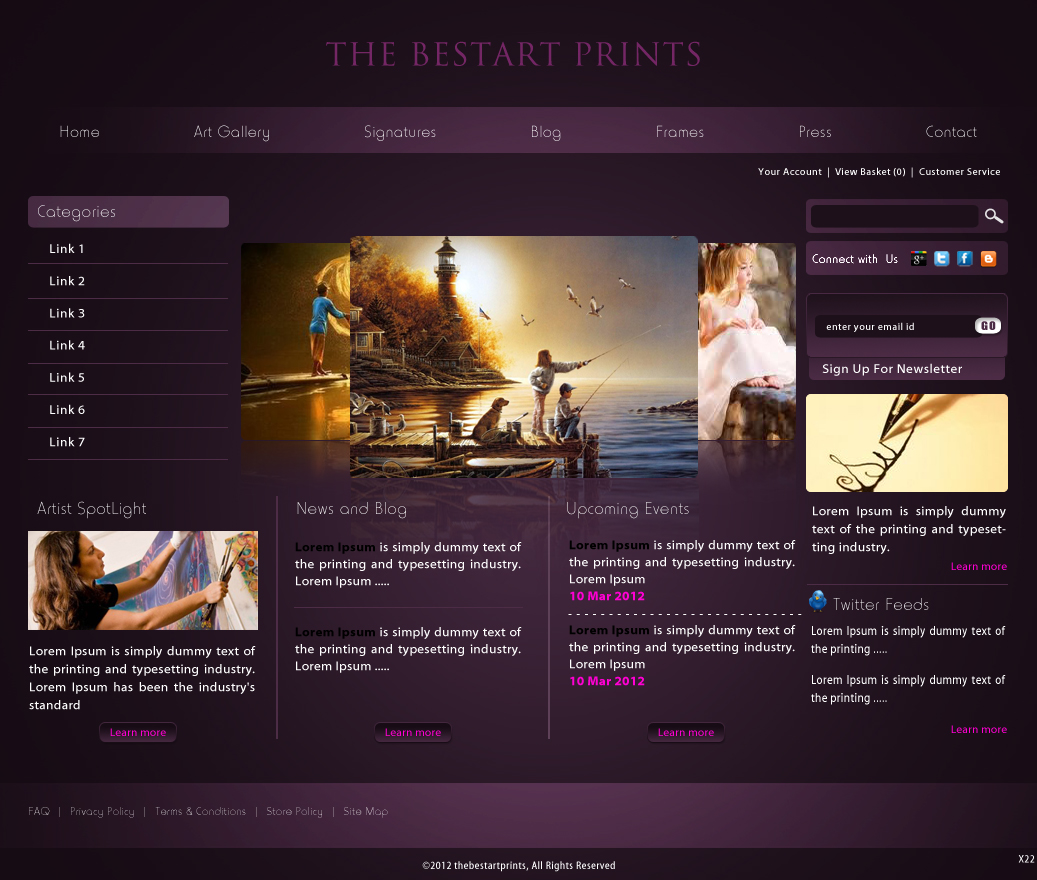Open View Basket (0) link
This screenshot has height=880, width=1037.
click(x=870, y=172)
